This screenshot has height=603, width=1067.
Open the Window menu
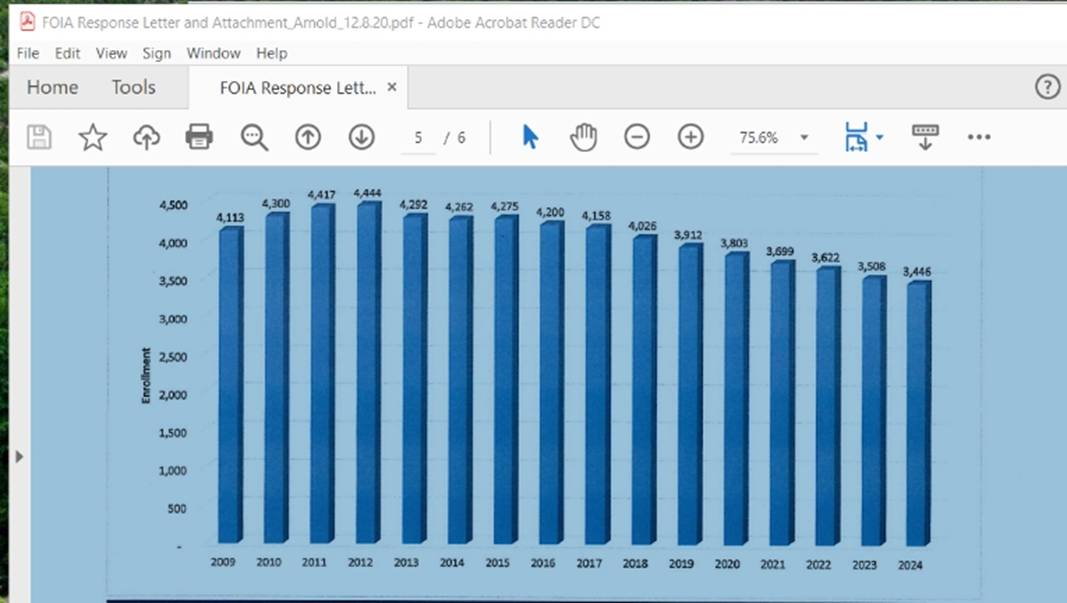coord(213,53)
